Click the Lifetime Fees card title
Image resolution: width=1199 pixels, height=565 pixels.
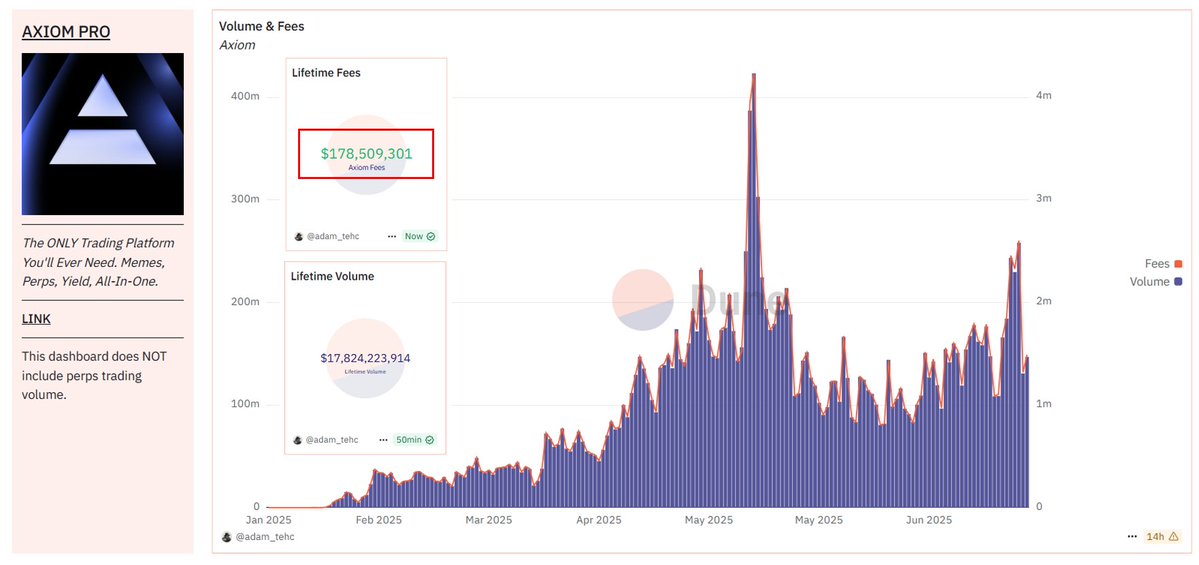pyautogui.click(x=327, y=73)
